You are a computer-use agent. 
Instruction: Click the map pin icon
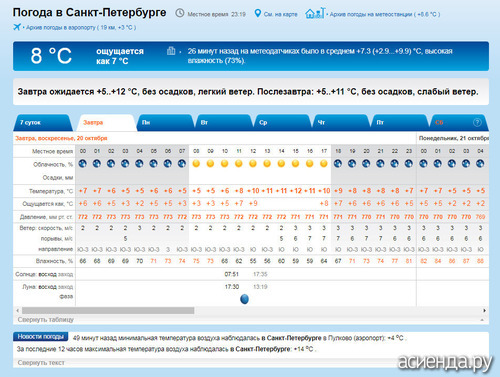point(258,13)
